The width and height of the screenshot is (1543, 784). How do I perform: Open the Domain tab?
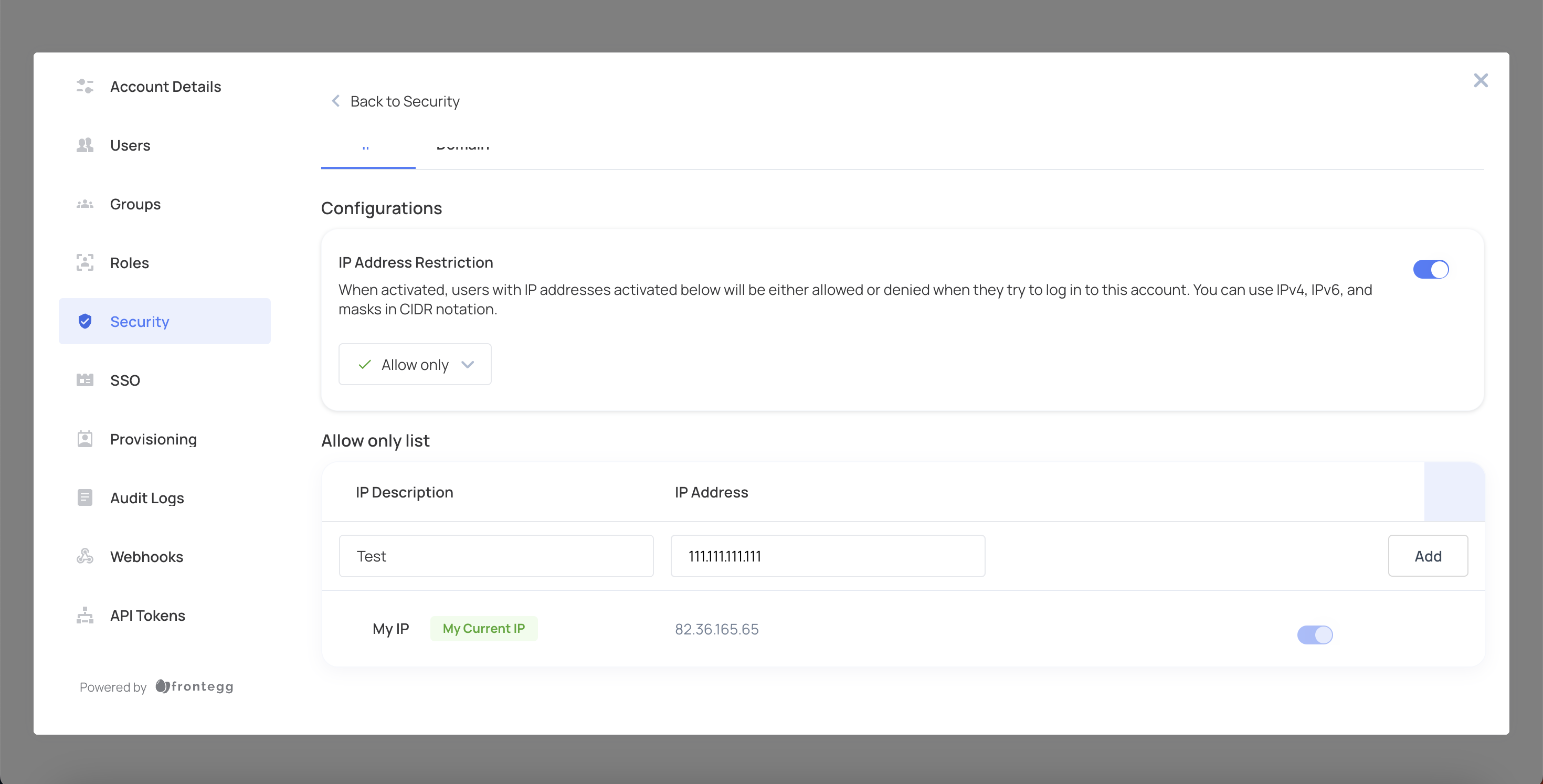point(463,144)
